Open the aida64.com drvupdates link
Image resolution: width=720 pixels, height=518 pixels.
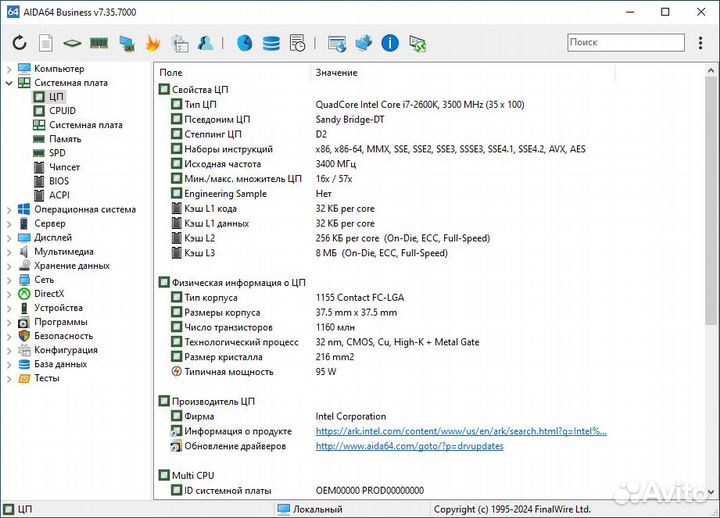[410, 446]
